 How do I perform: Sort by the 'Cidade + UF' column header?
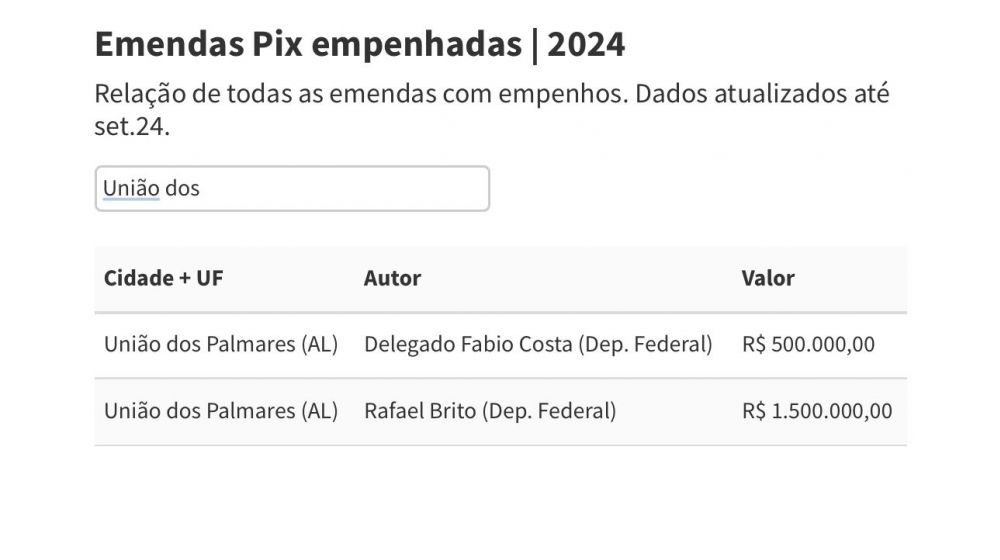tap(163, 278)
